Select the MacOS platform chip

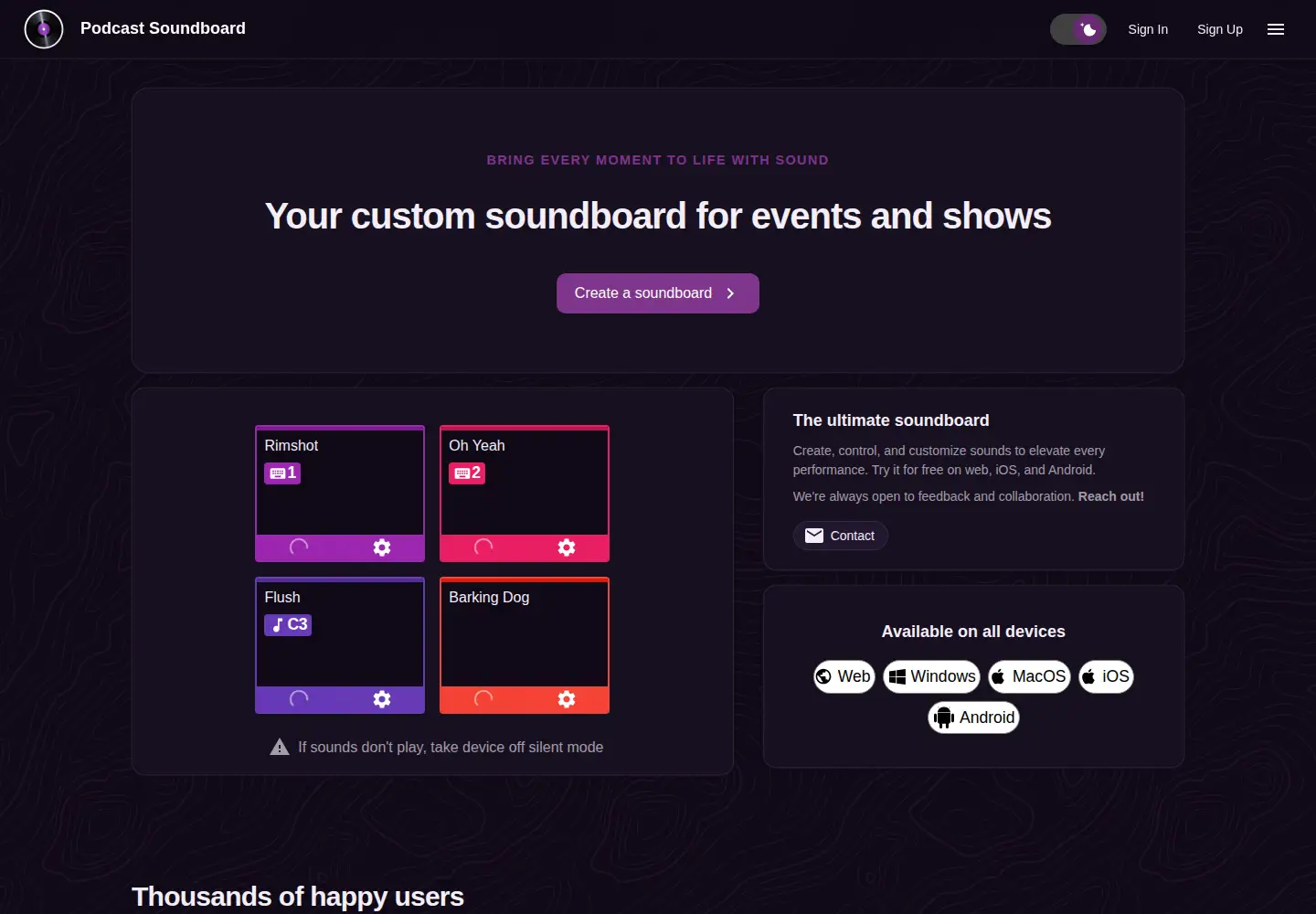[1030, 676]
